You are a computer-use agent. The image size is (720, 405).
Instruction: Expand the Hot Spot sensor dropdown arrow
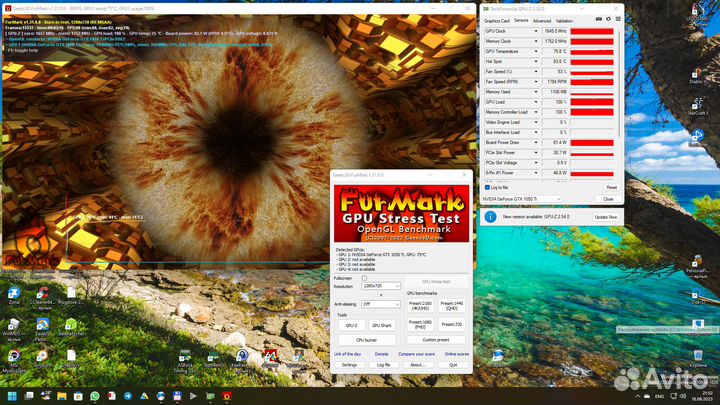pos(535,62)
